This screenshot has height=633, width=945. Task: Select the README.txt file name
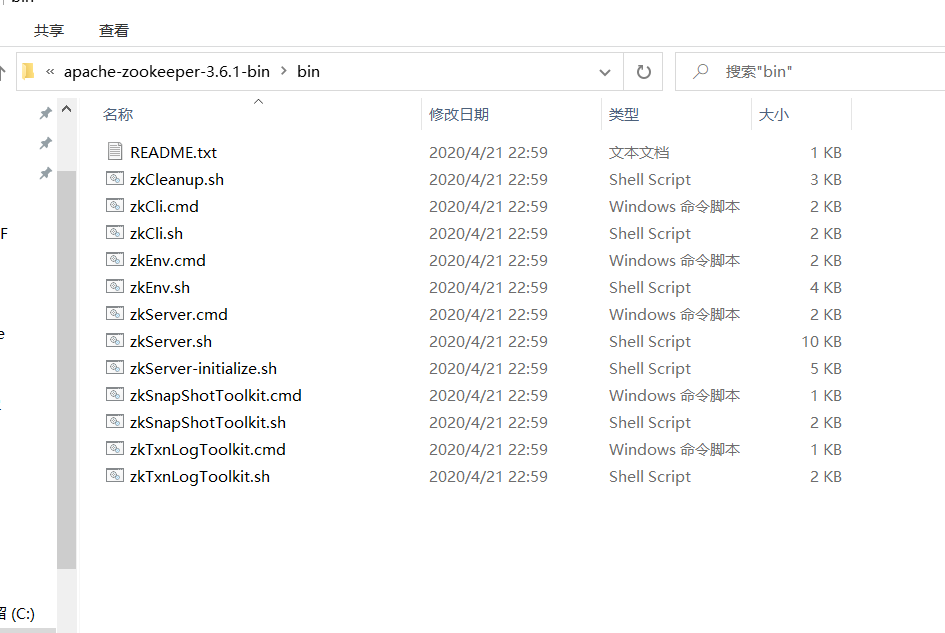[x=174, y=153]
